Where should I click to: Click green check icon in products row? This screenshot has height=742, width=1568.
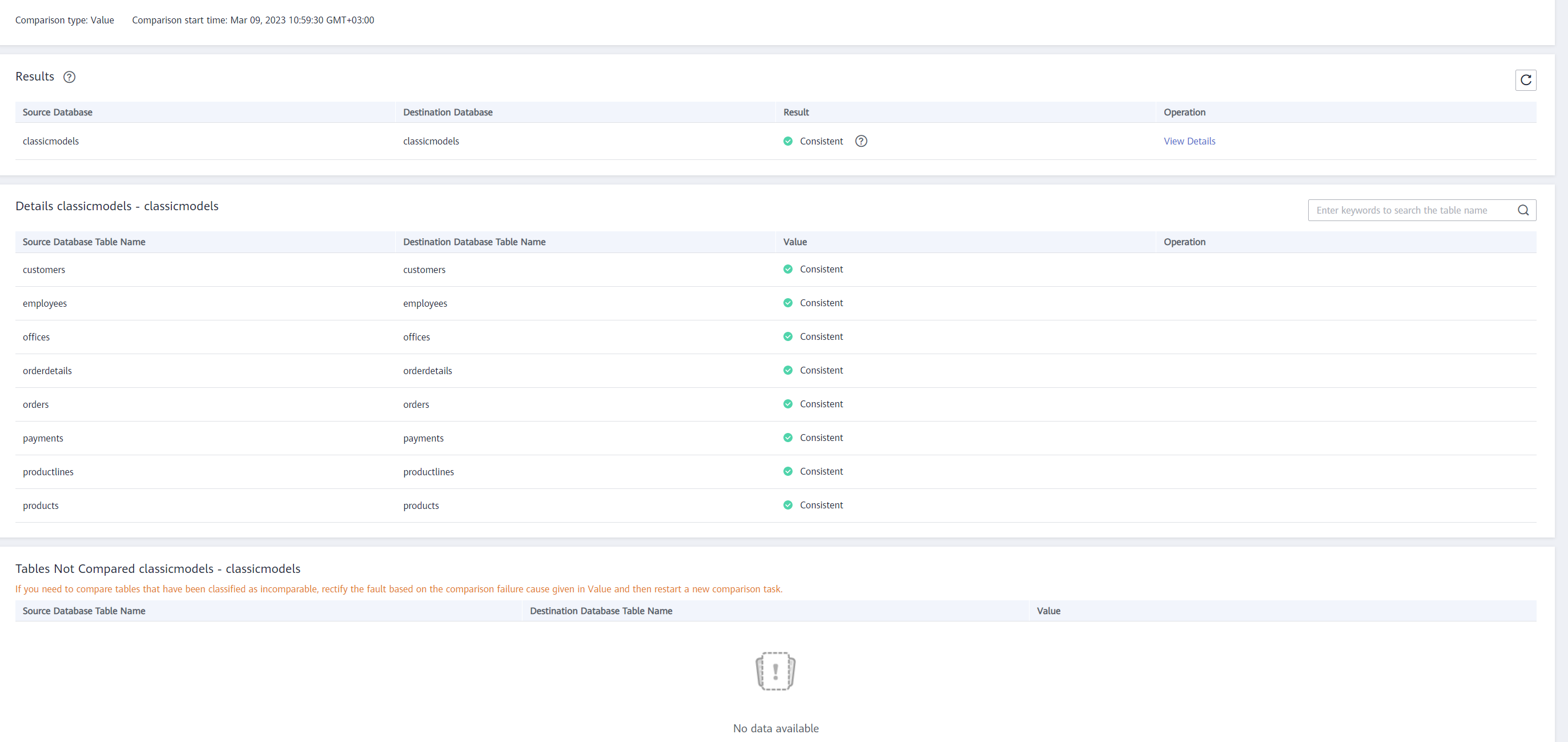click(787, 504)
